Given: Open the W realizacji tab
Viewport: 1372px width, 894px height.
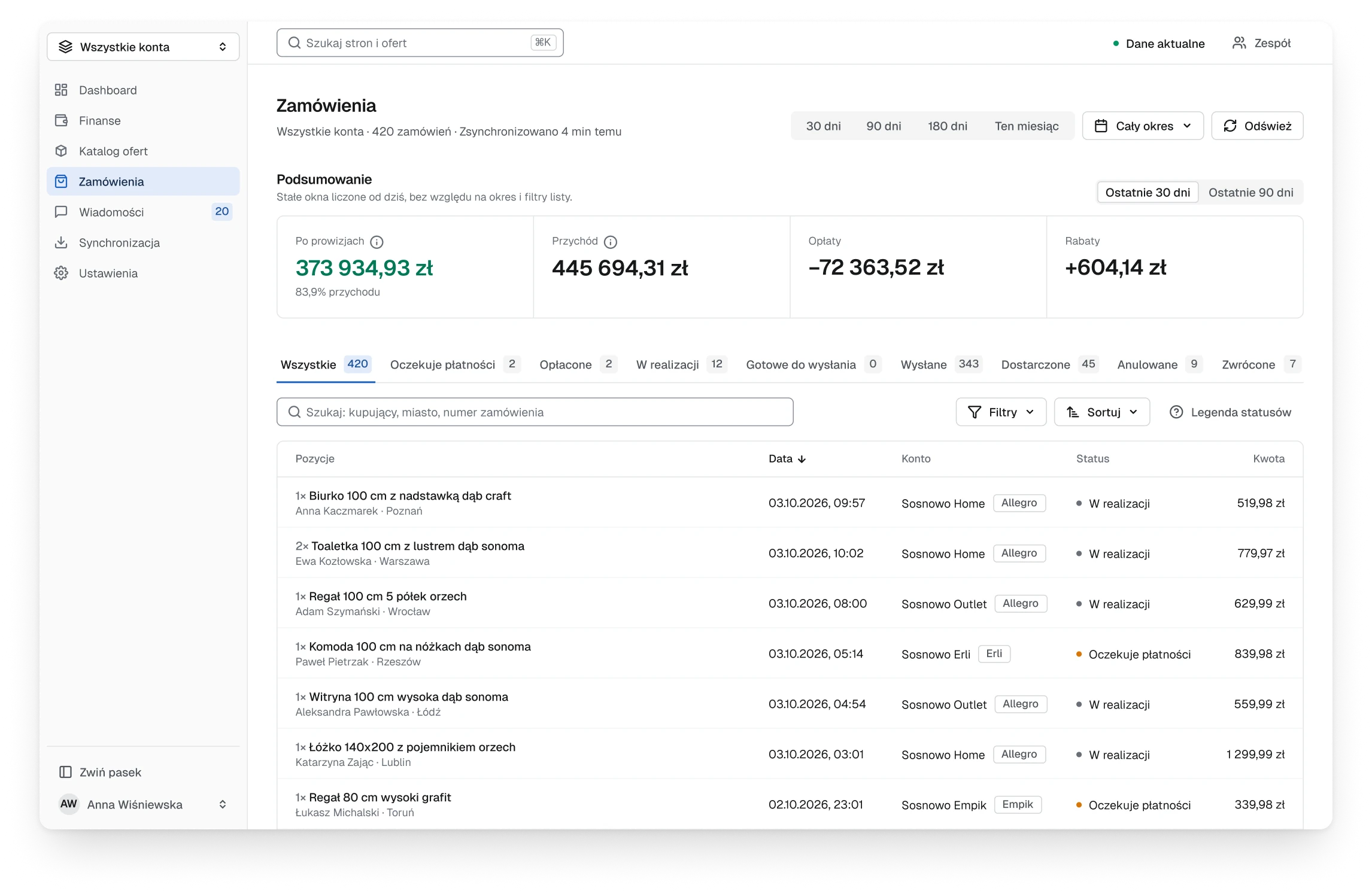Looking at the screenshot, I should pyautogui.click(x=681, y=364).
